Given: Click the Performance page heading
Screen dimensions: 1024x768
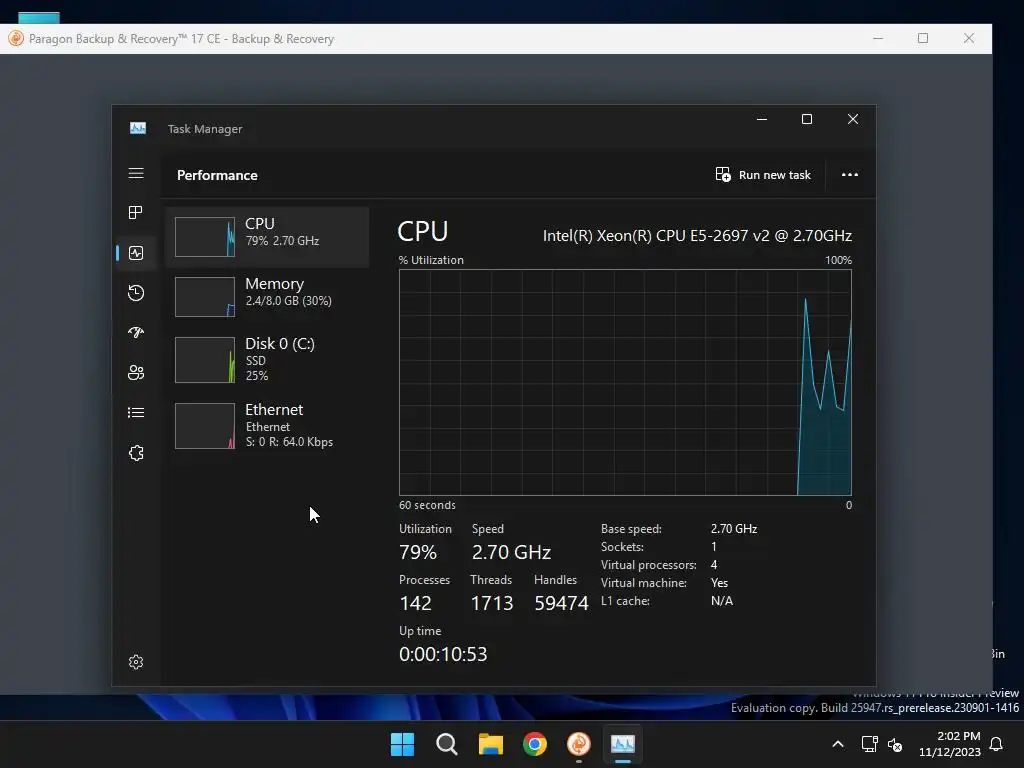Looking at the screenshot, I should coord(217,175).
